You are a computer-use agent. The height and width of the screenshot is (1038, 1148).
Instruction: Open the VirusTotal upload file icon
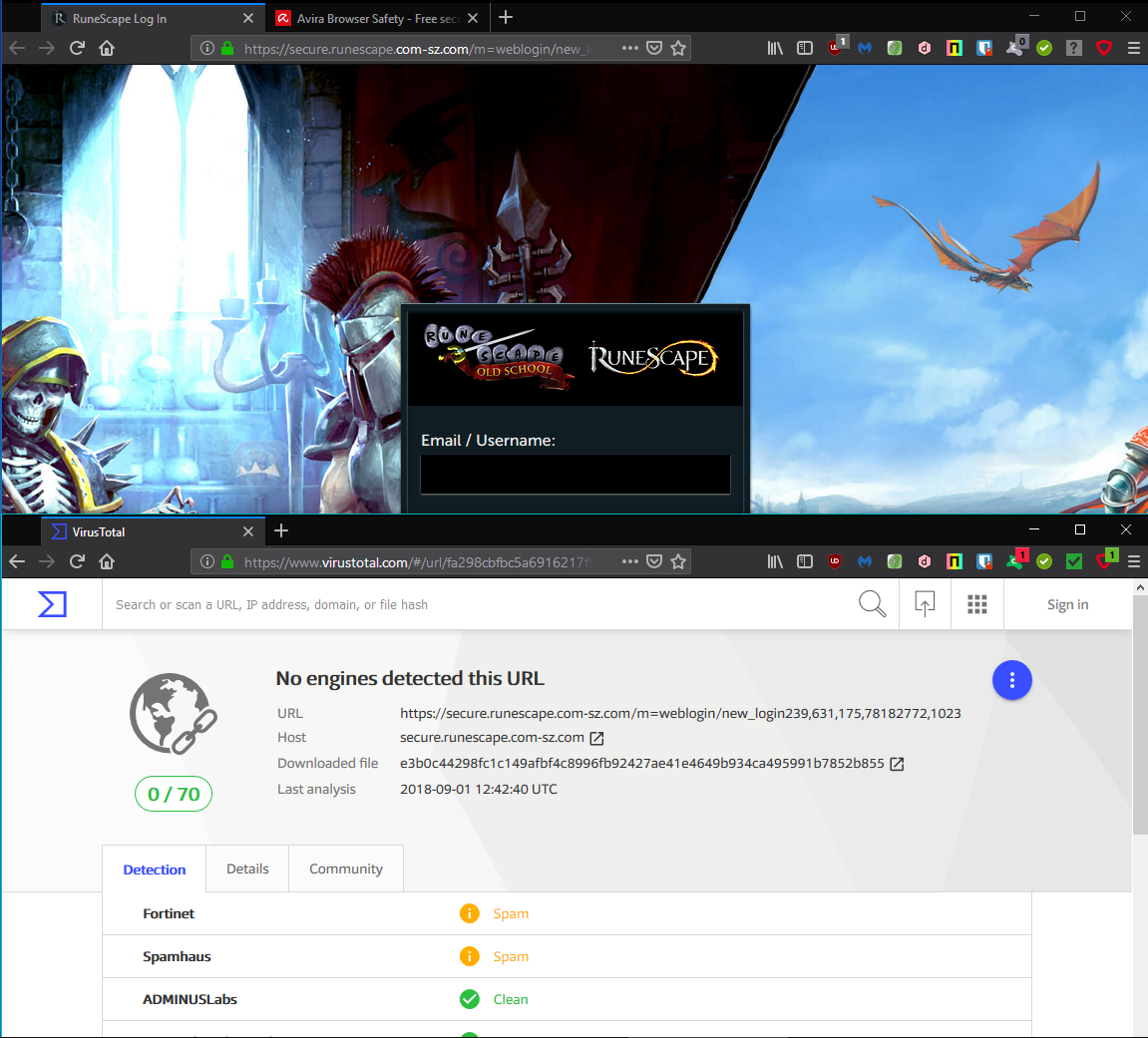pyautogui.click(x=925, y=604)
